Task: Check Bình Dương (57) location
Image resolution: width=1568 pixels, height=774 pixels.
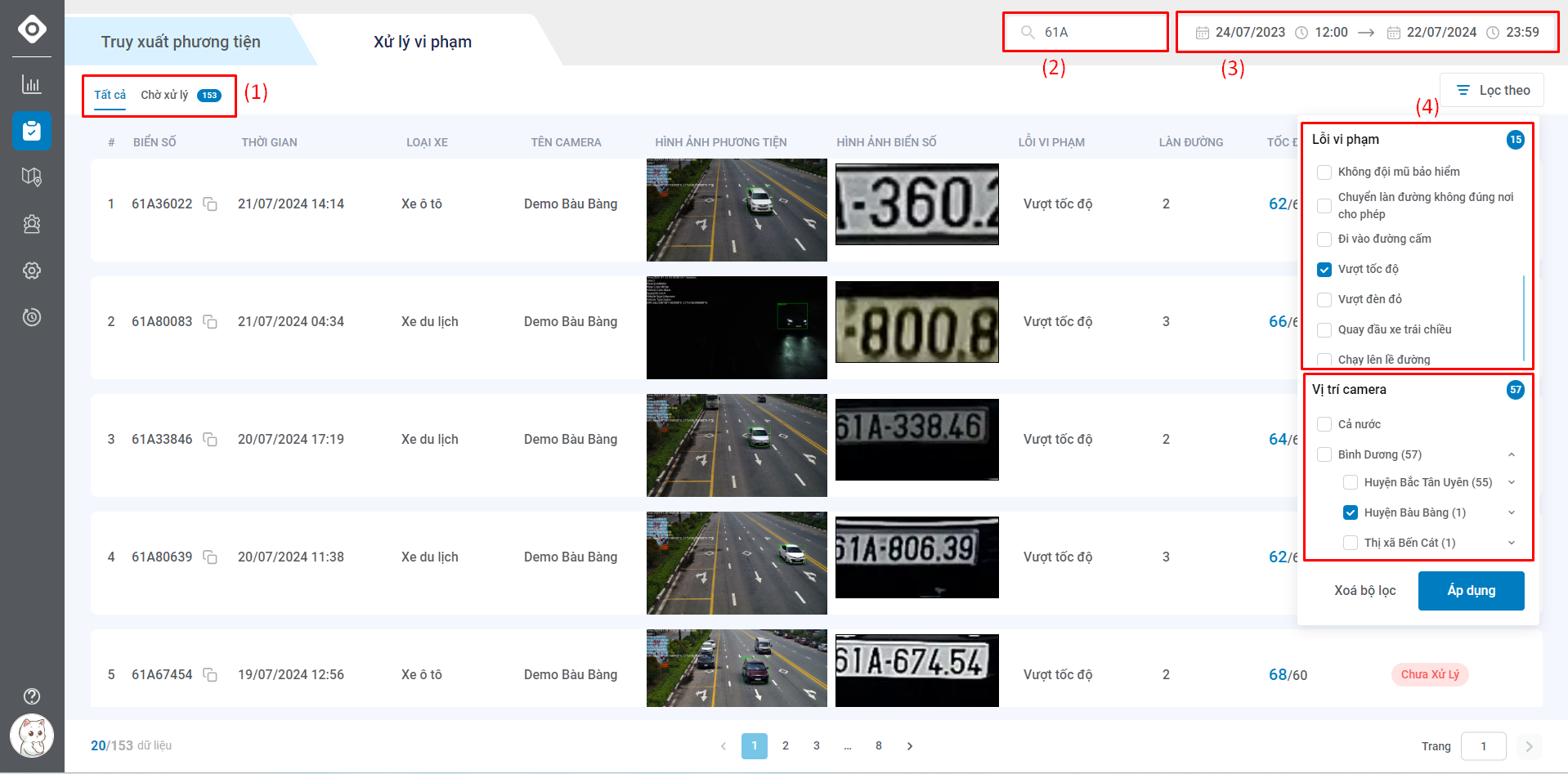Action: [1324, 454]
